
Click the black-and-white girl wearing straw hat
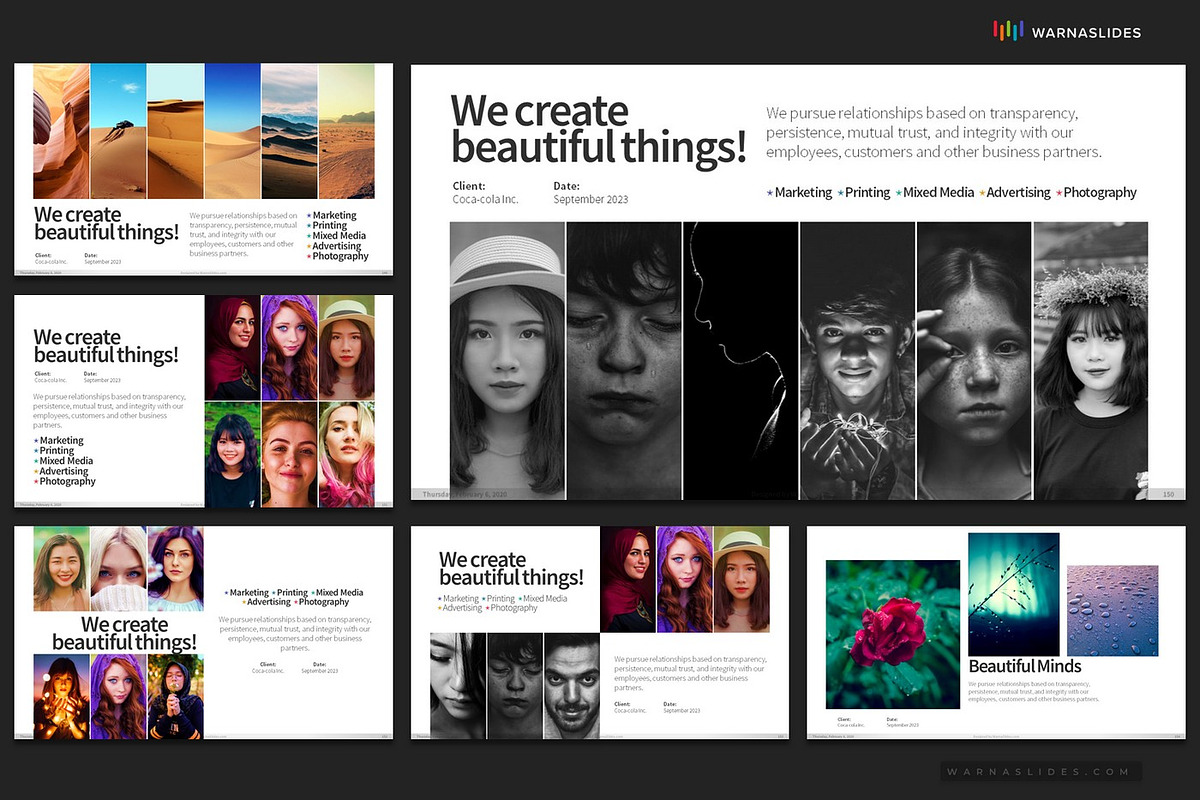(507, 360)
